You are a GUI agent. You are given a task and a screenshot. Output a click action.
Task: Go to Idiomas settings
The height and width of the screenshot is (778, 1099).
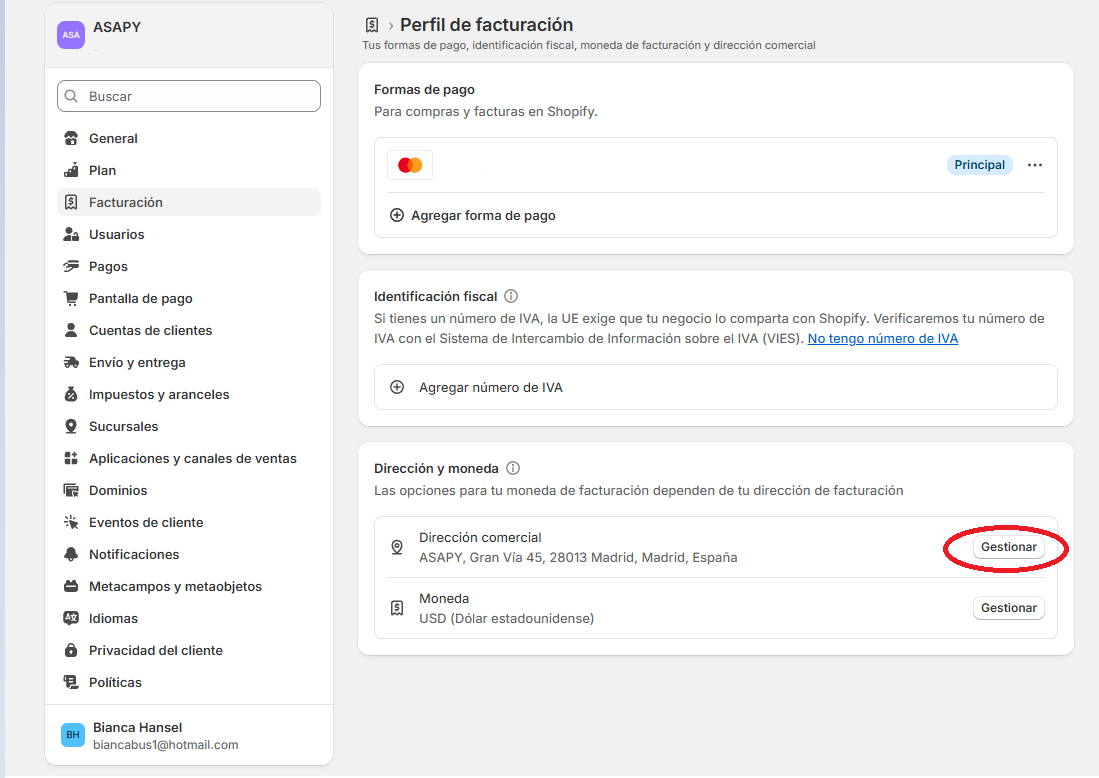189,618
